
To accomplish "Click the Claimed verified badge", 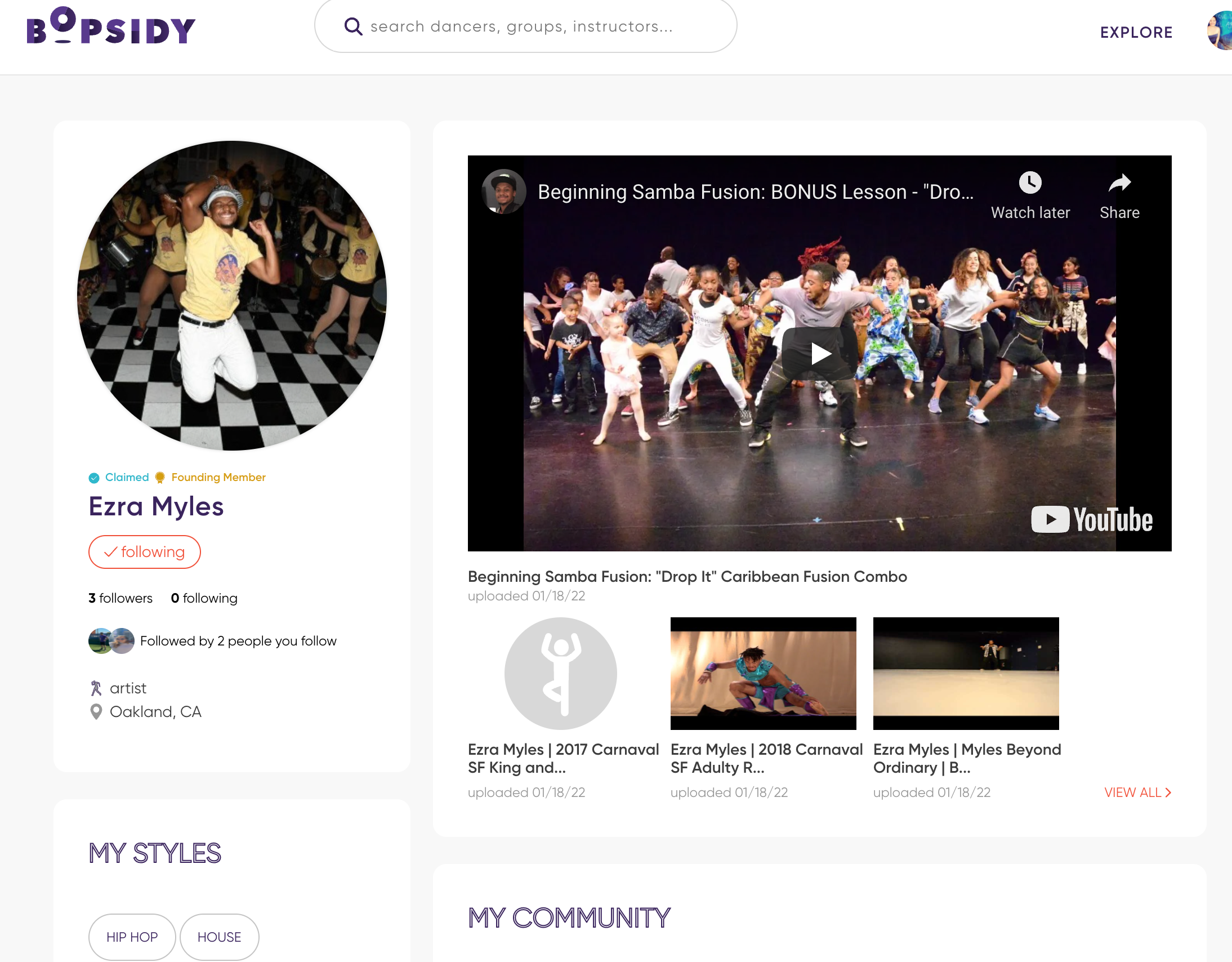I will [x=119, y=477].
